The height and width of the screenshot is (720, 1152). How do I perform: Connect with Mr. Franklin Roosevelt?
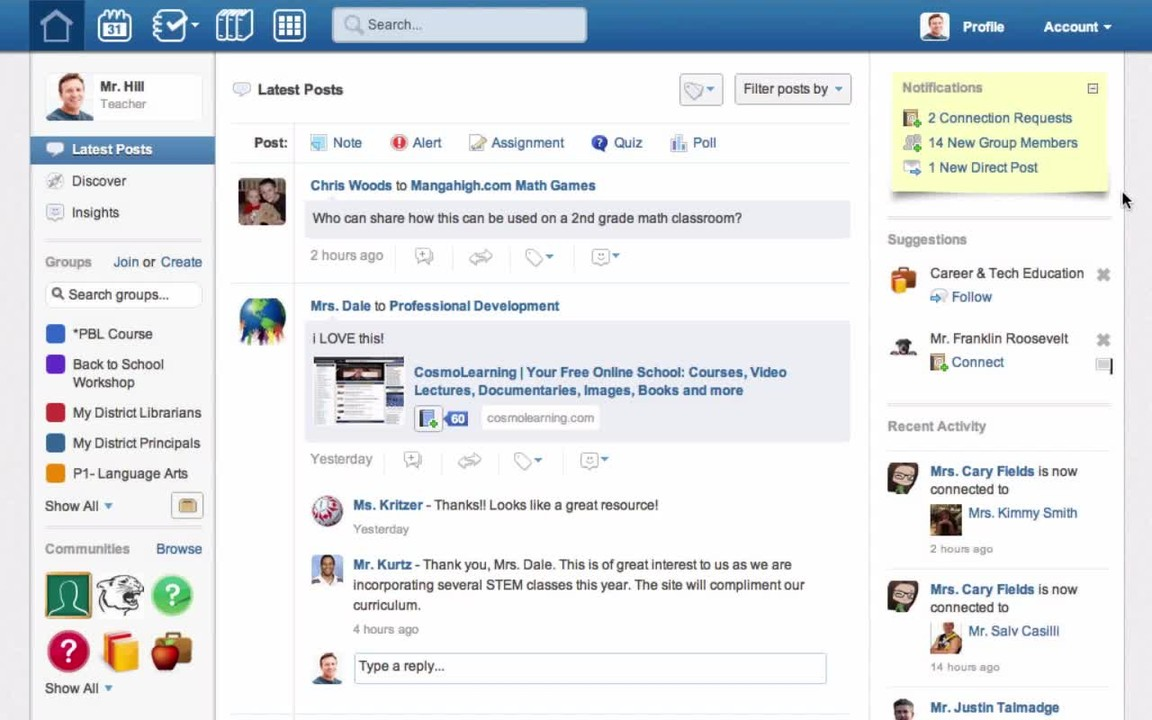click(977, 362)
